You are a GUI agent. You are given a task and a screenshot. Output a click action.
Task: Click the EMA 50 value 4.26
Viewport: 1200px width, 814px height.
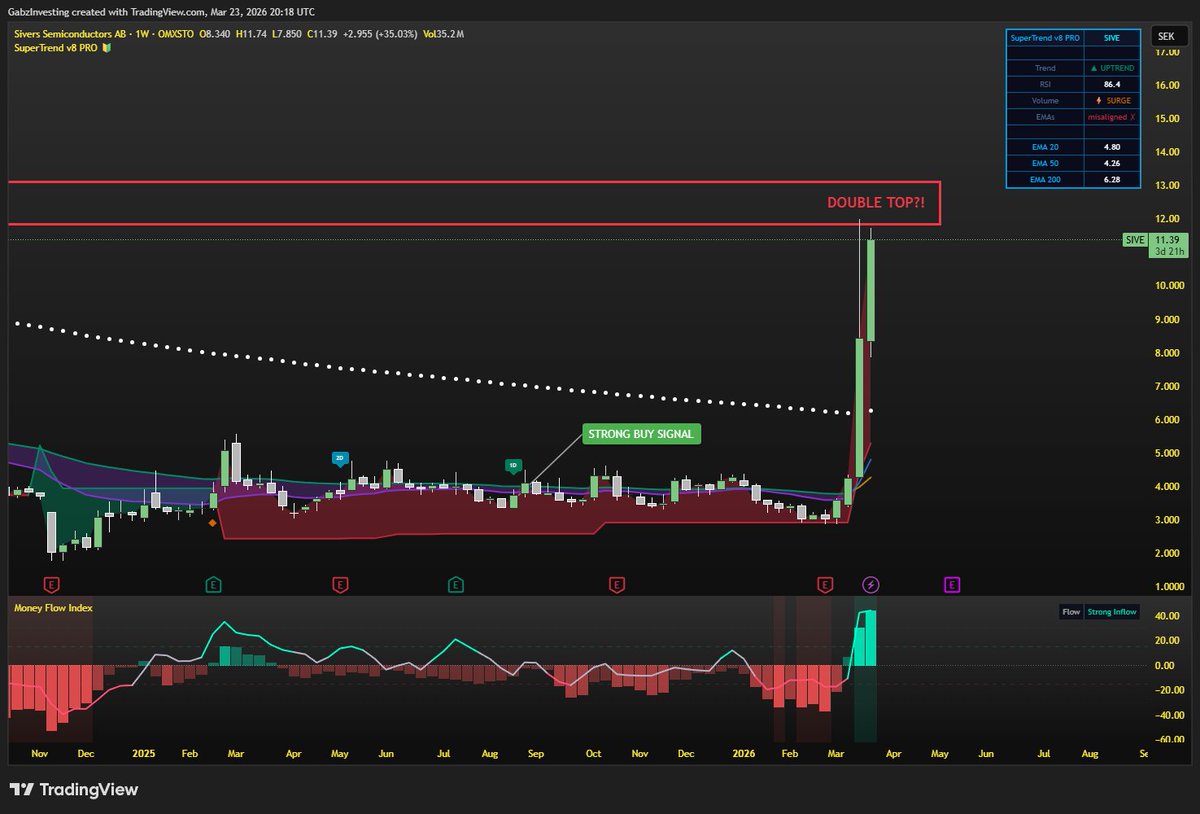click(x=1112, y=163)
